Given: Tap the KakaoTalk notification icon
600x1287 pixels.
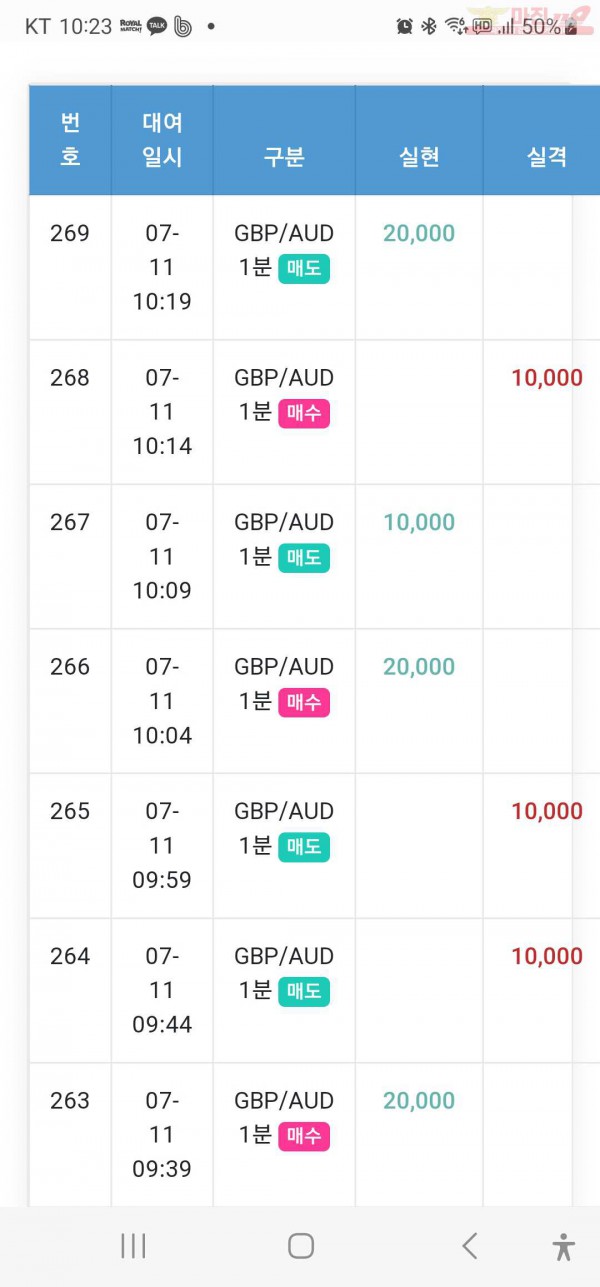Looking at the screenshot, I should pyautogui.click(x=157, y=27).
